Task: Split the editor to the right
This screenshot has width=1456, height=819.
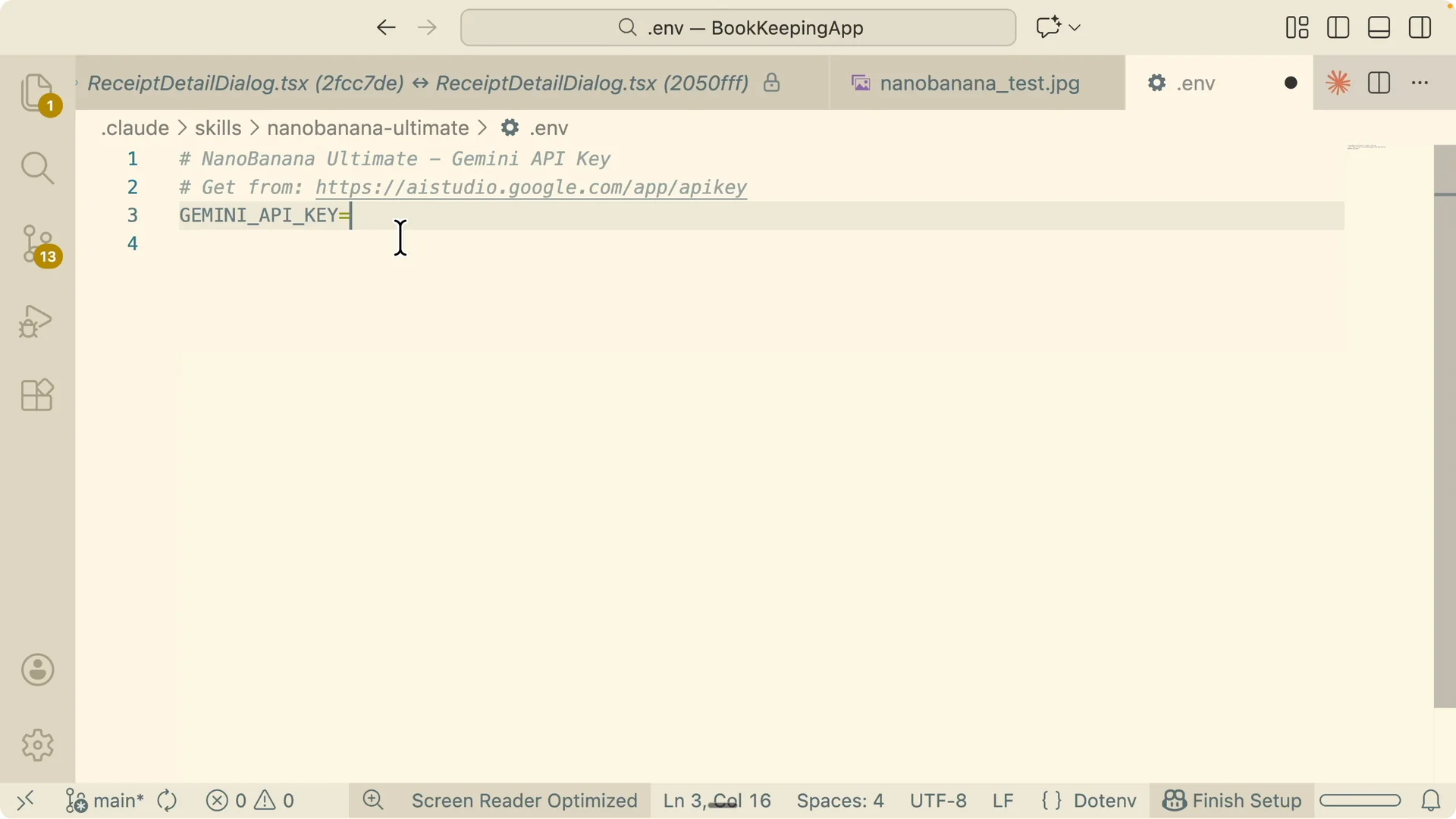Action: pos(1379,83)
